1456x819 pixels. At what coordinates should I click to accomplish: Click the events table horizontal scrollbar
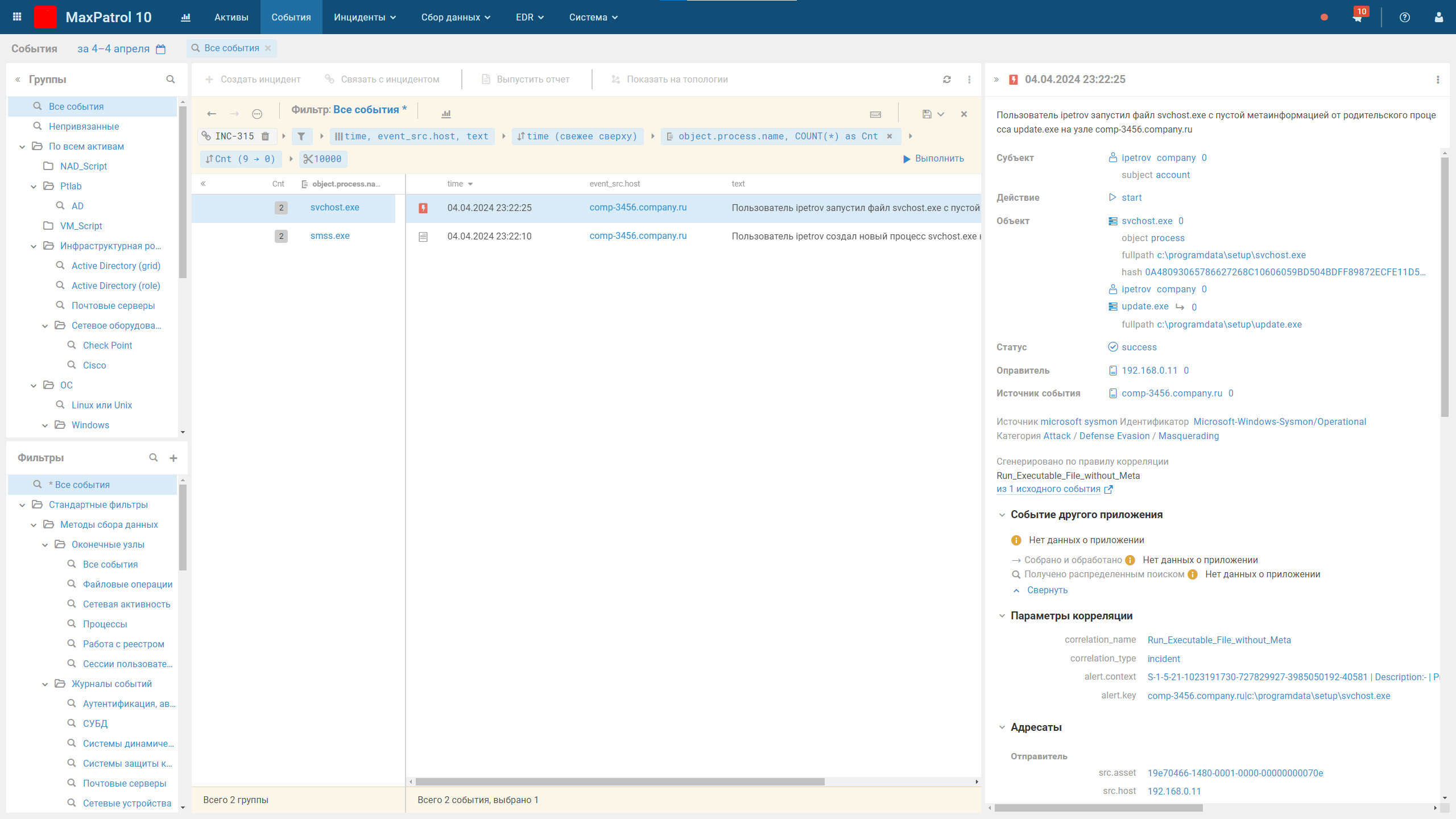[620, 781]
